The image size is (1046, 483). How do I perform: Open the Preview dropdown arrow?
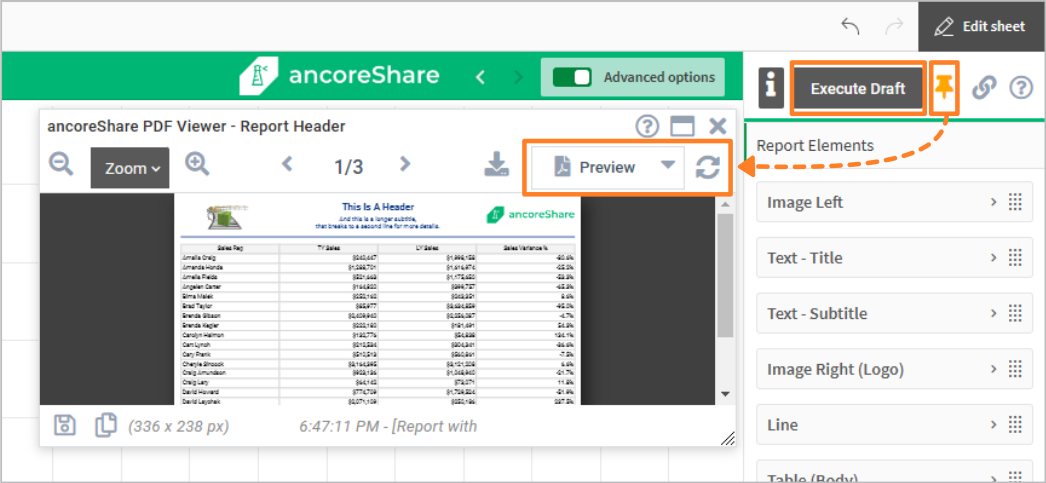(x=668, y=165)
